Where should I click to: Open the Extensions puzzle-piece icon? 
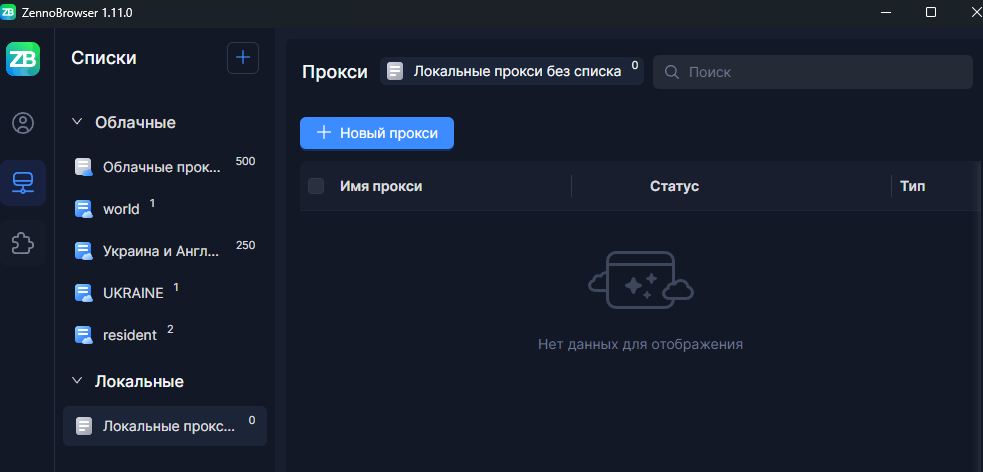pyautogui.click(x=23, y=243)
